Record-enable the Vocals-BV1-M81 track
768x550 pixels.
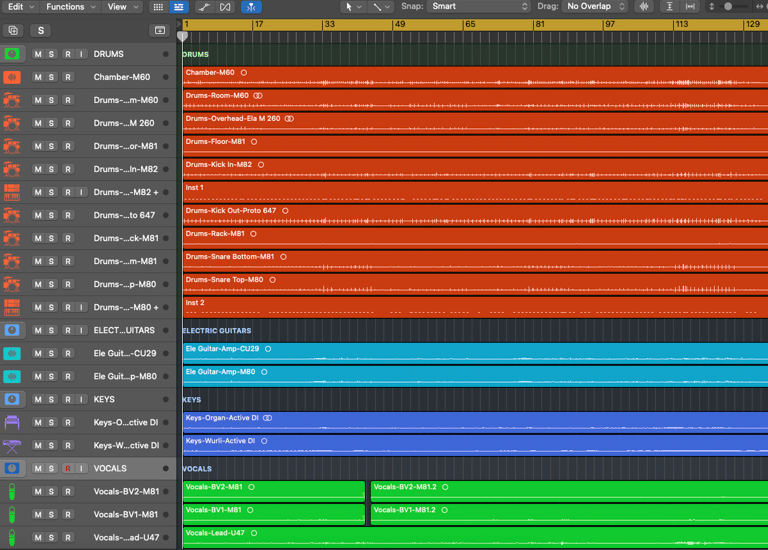tap(68, 514)
